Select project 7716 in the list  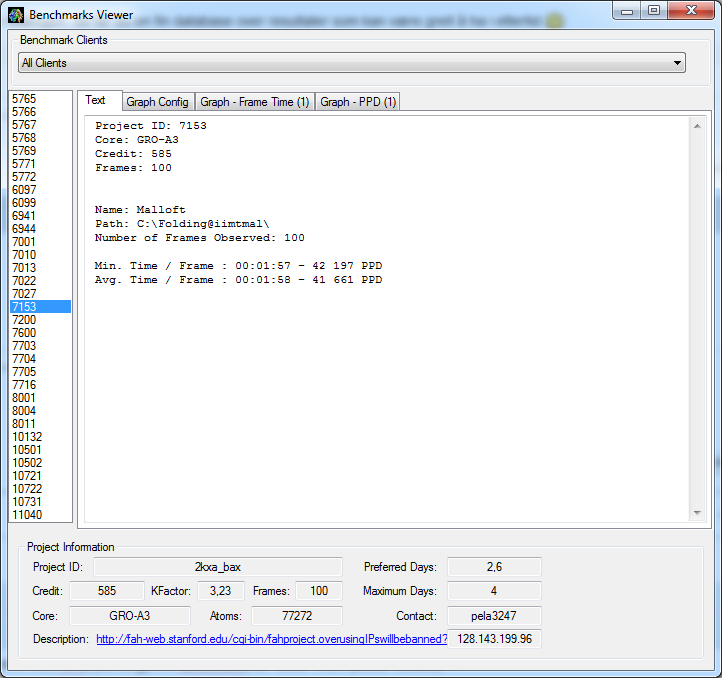40,384
